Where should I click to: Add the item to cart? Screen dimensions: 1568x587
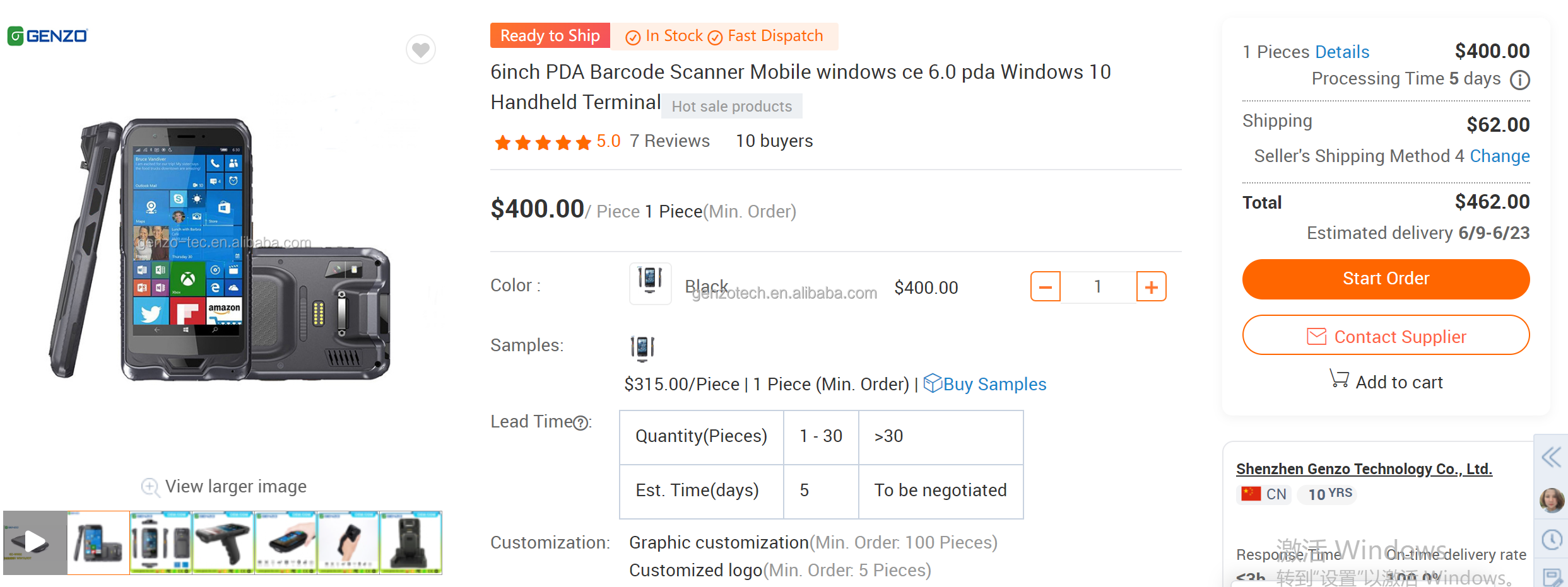click(1386, 382)
